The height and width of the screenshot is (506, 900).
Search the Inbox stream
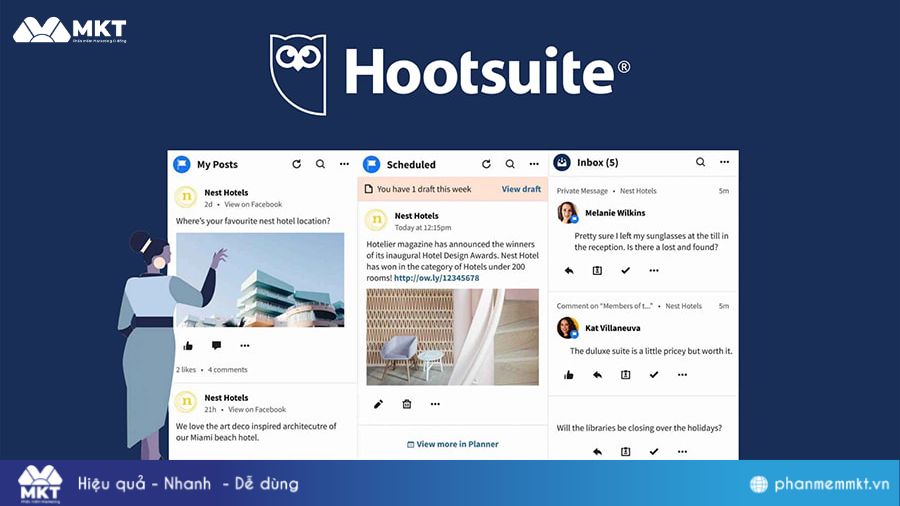point(700,162)
